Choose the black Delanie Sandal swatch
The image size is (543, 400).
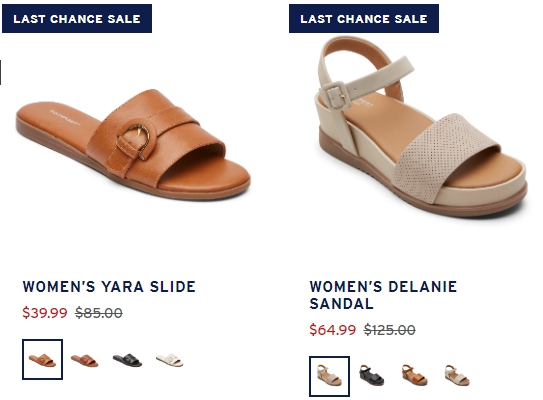click(x=372, y=375)
